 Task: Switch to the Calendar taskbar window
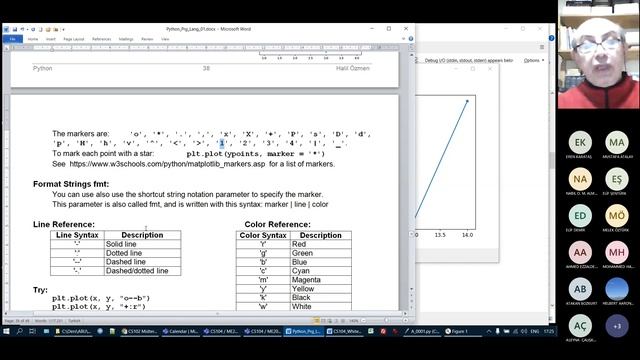tap(181, 331)
